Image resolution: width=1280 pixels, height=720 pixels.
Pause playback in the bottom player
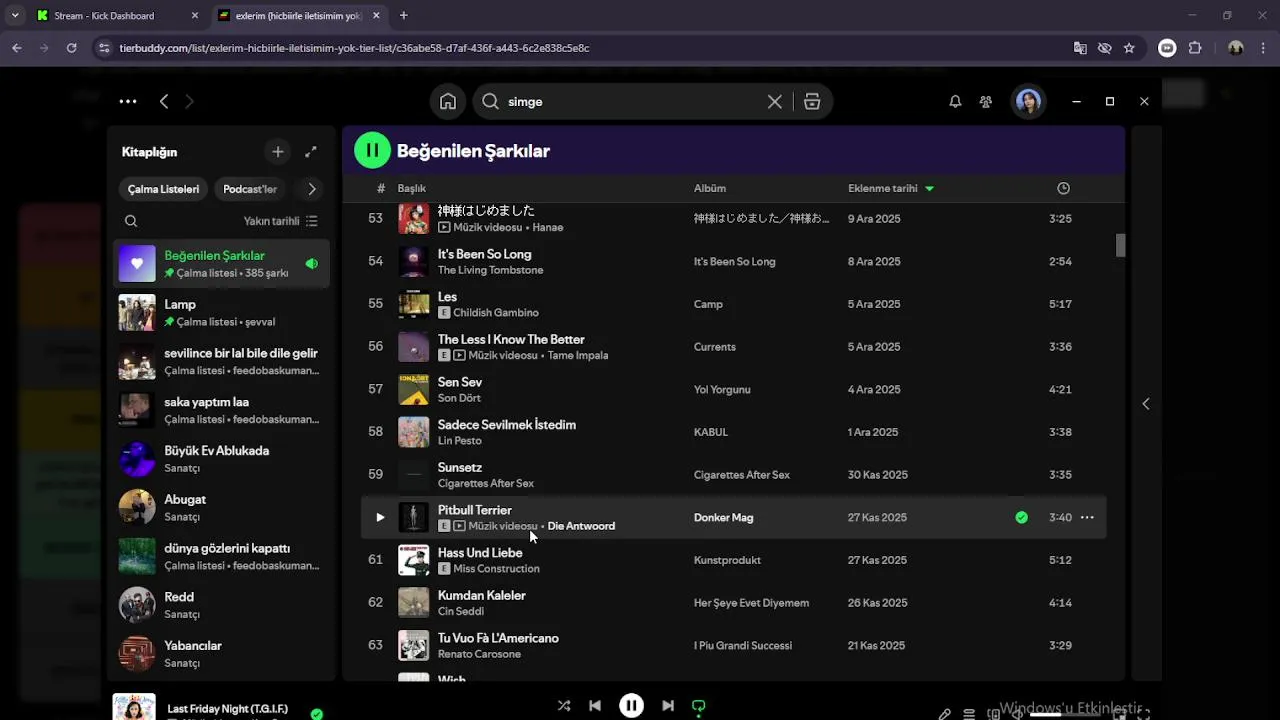pos(631,705)
